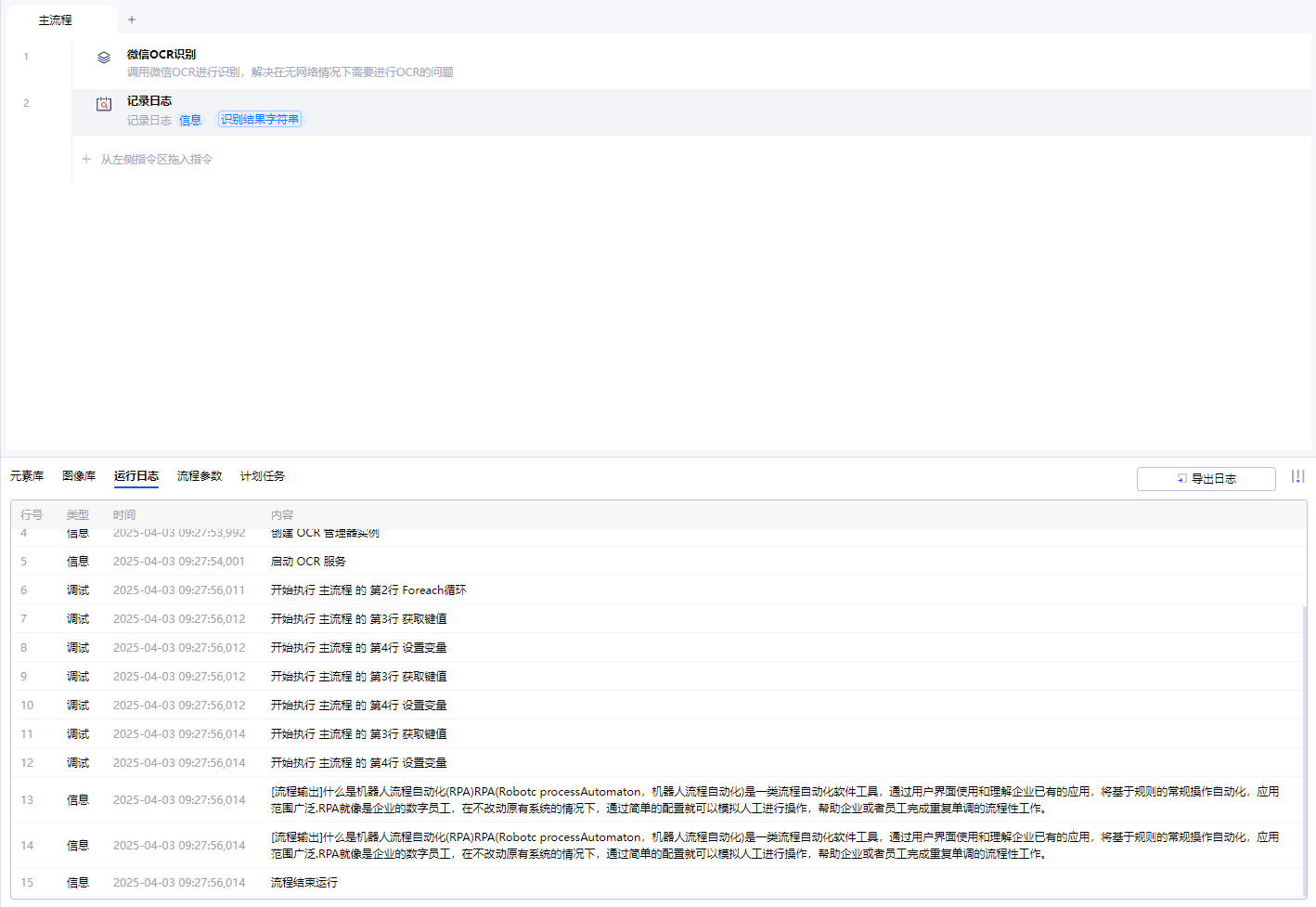Select log row 15 流程结束运行
Viewport: 1316px width, 907px height.
tap(304, 883)
